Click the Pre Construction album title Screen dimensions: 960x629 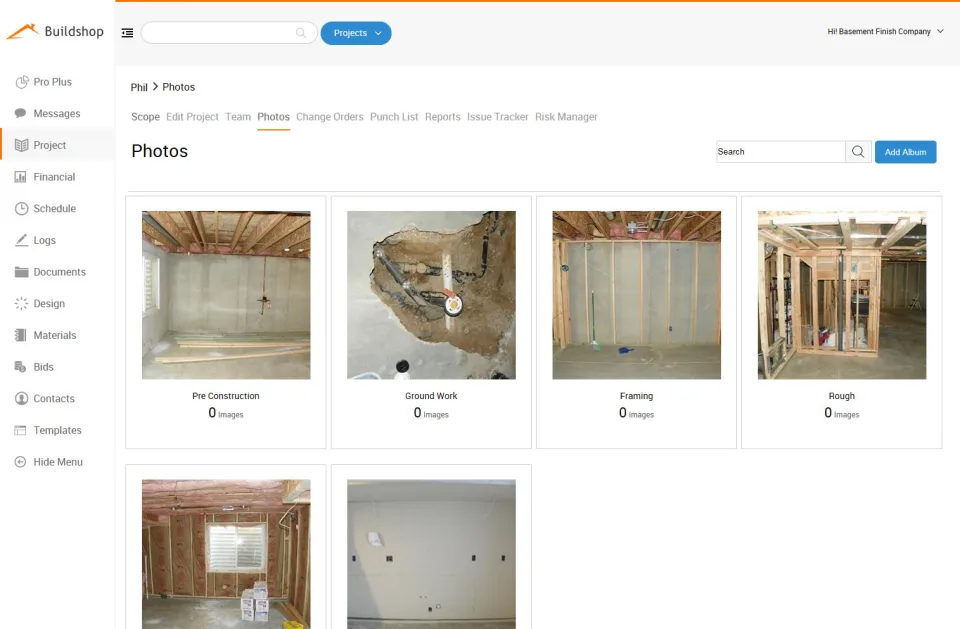[226, 396]
